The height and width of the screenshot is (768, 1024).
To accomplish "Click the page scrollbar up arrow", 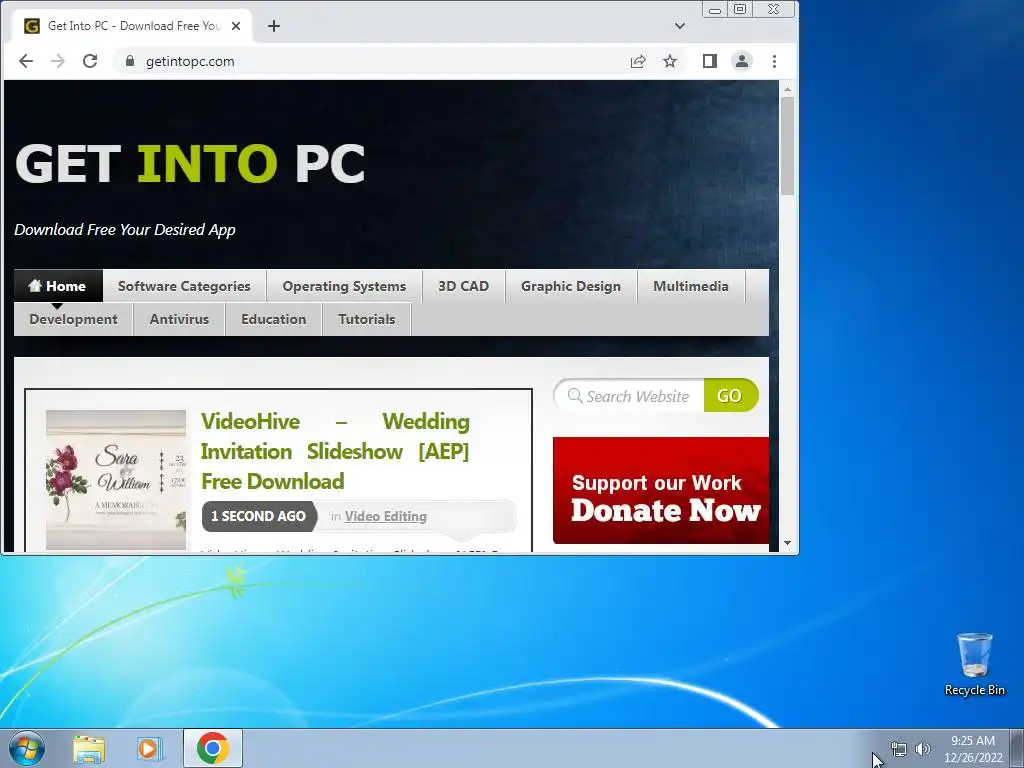I will (788, 89).
